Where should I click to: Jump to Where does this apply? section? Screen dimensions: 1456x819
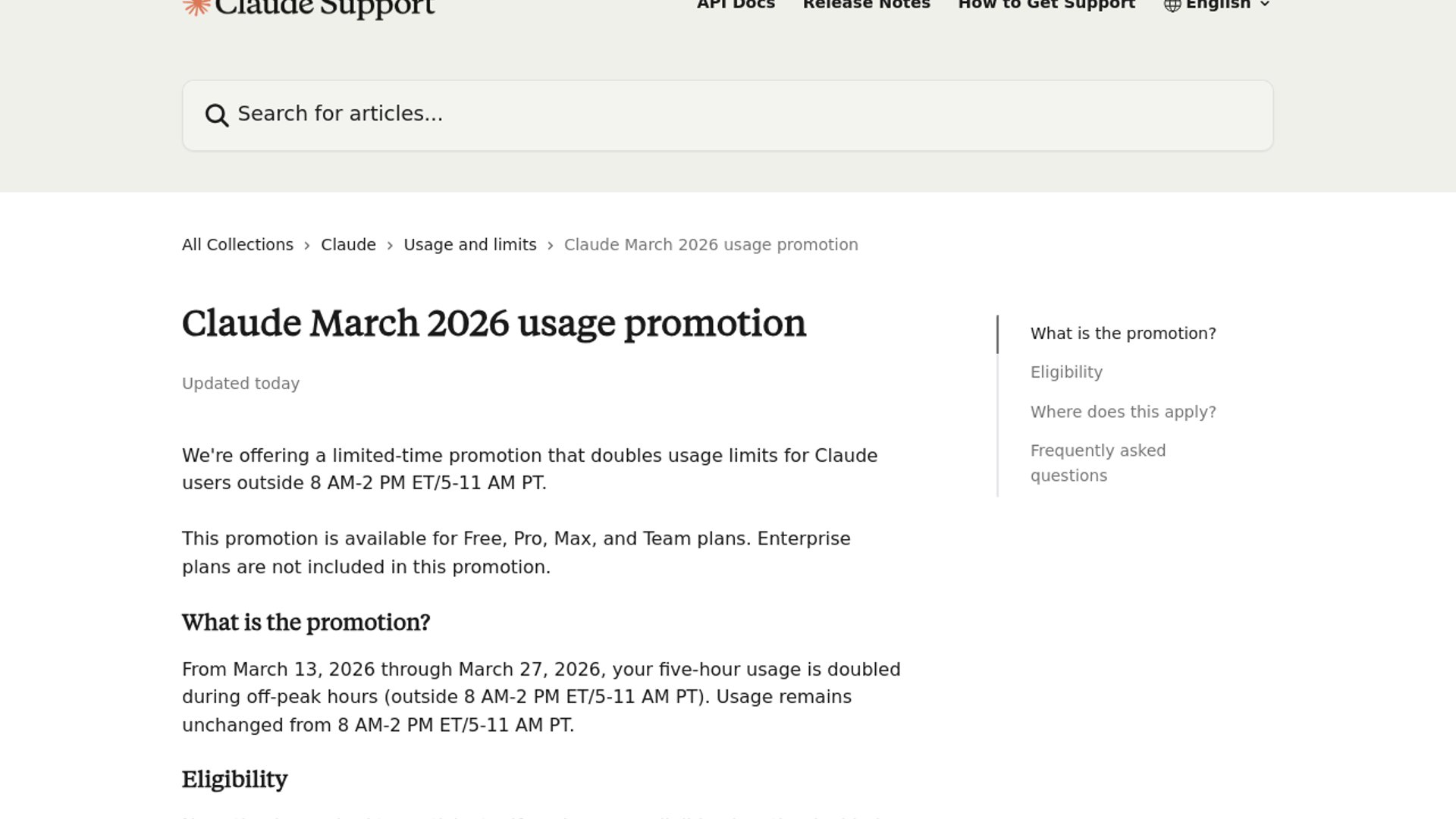pyautogui.click(x=1122, y=412)
